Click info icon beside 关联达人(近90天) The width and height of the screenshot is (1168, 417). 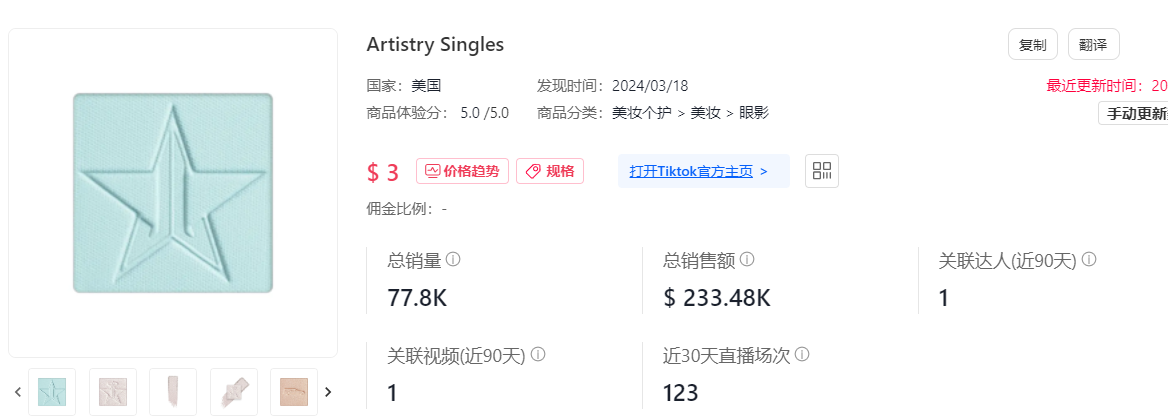coord(1089,260)
